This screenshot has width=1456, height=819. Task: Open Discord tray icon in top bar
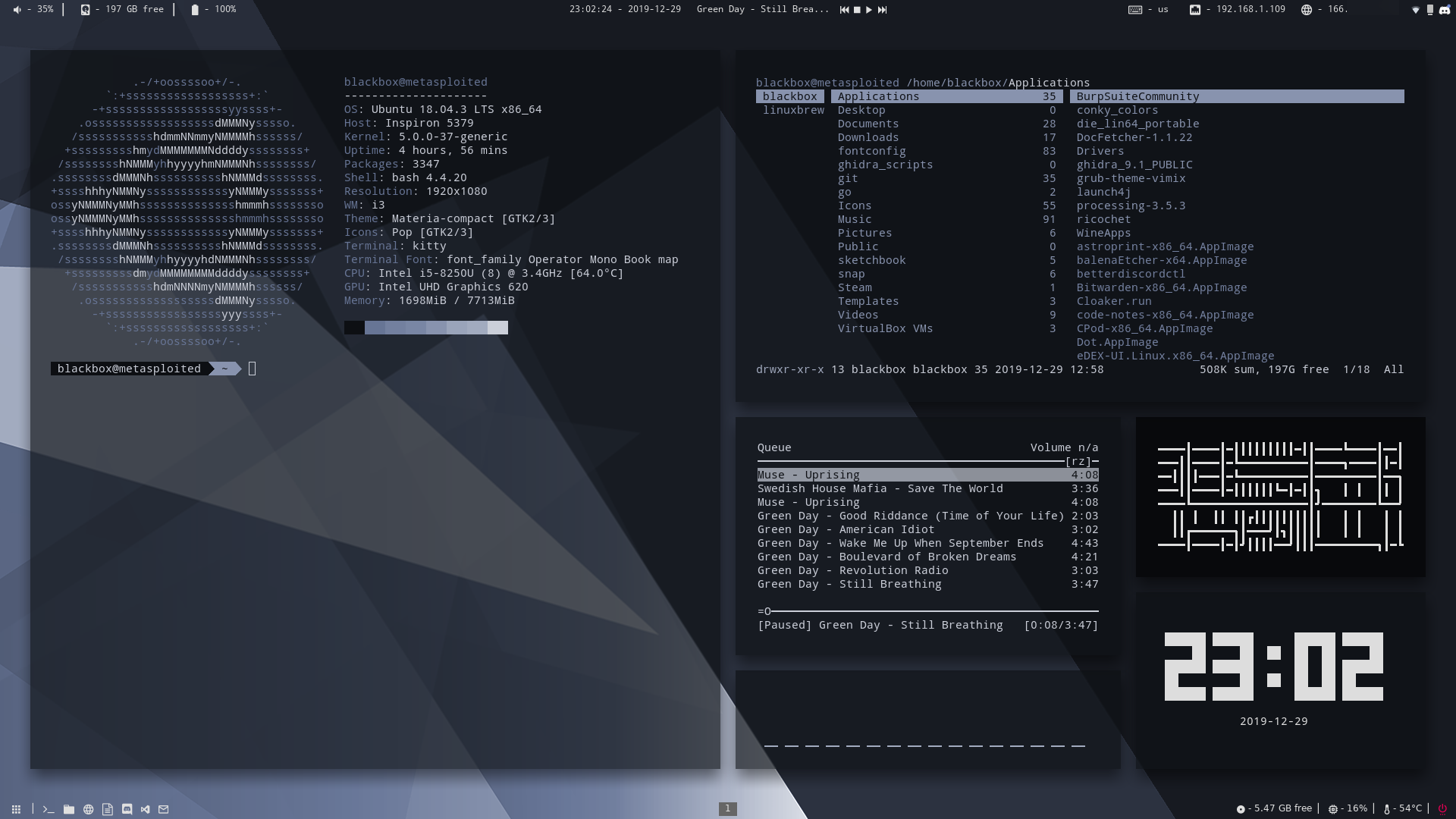tap(1445, 10)
